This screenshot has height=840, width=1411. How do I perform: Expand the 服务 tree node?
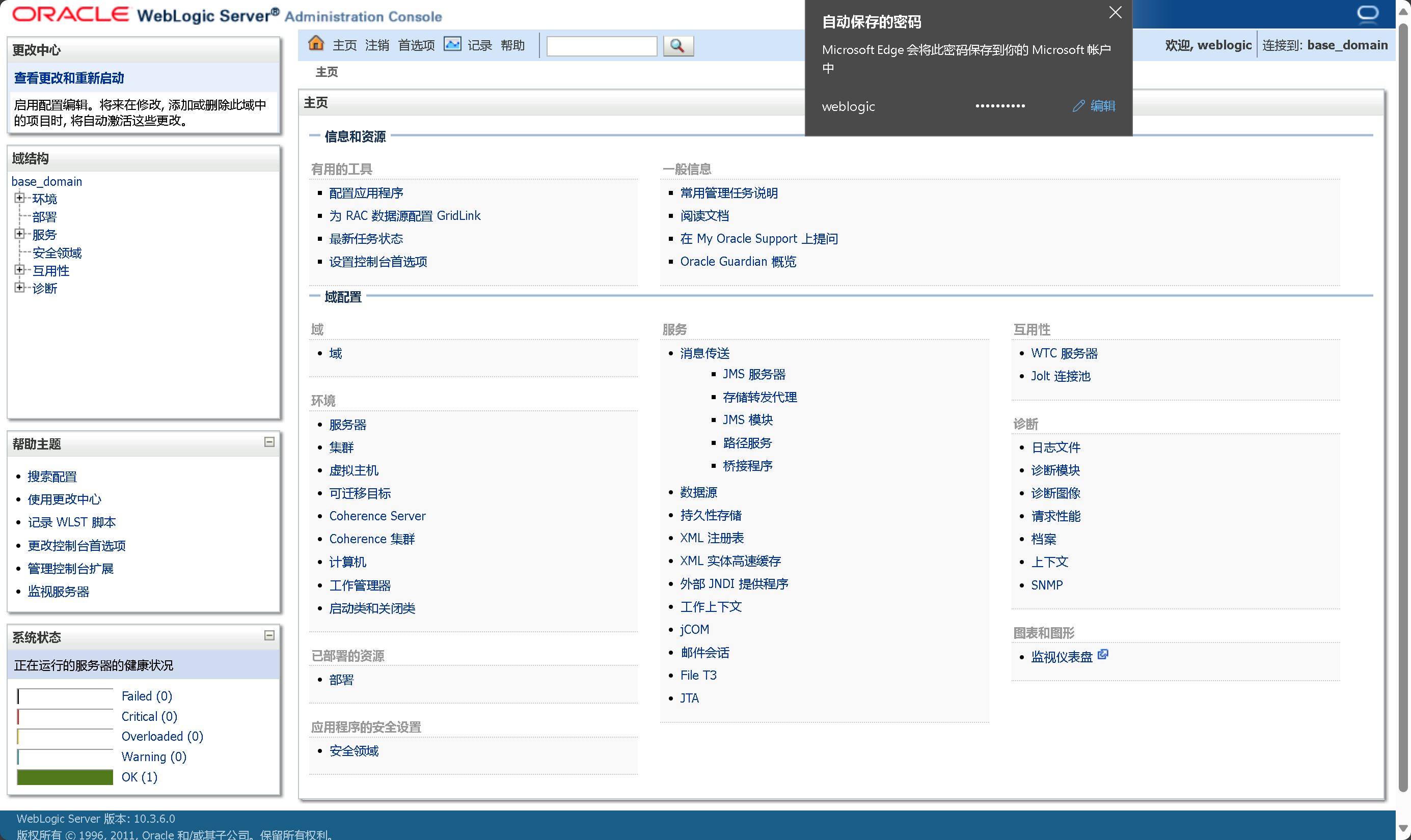19,234
